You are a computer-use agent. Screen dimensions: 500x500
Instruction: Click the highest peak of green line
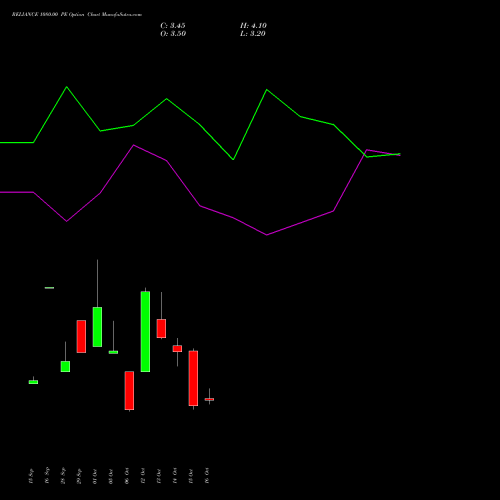click(x=67, y=87)
